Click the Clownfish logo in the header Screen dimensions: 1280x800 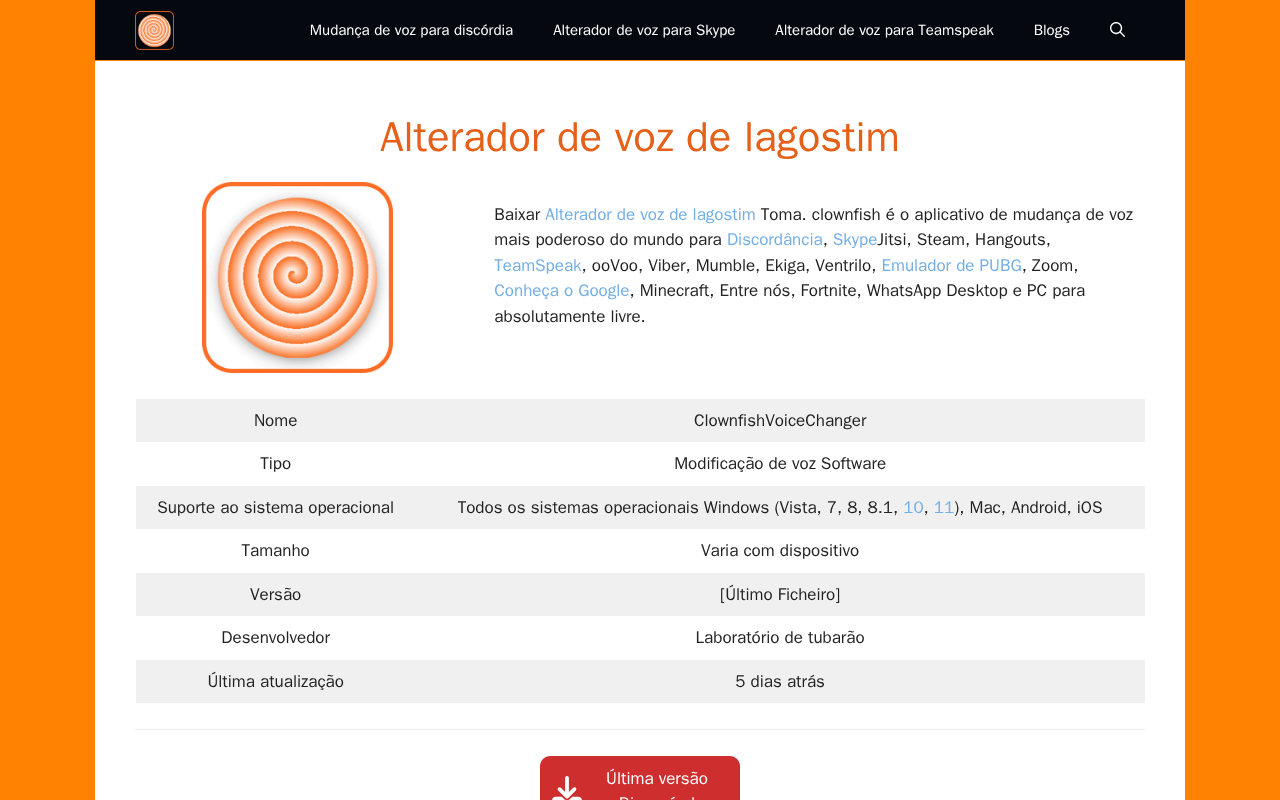[154, 30]
